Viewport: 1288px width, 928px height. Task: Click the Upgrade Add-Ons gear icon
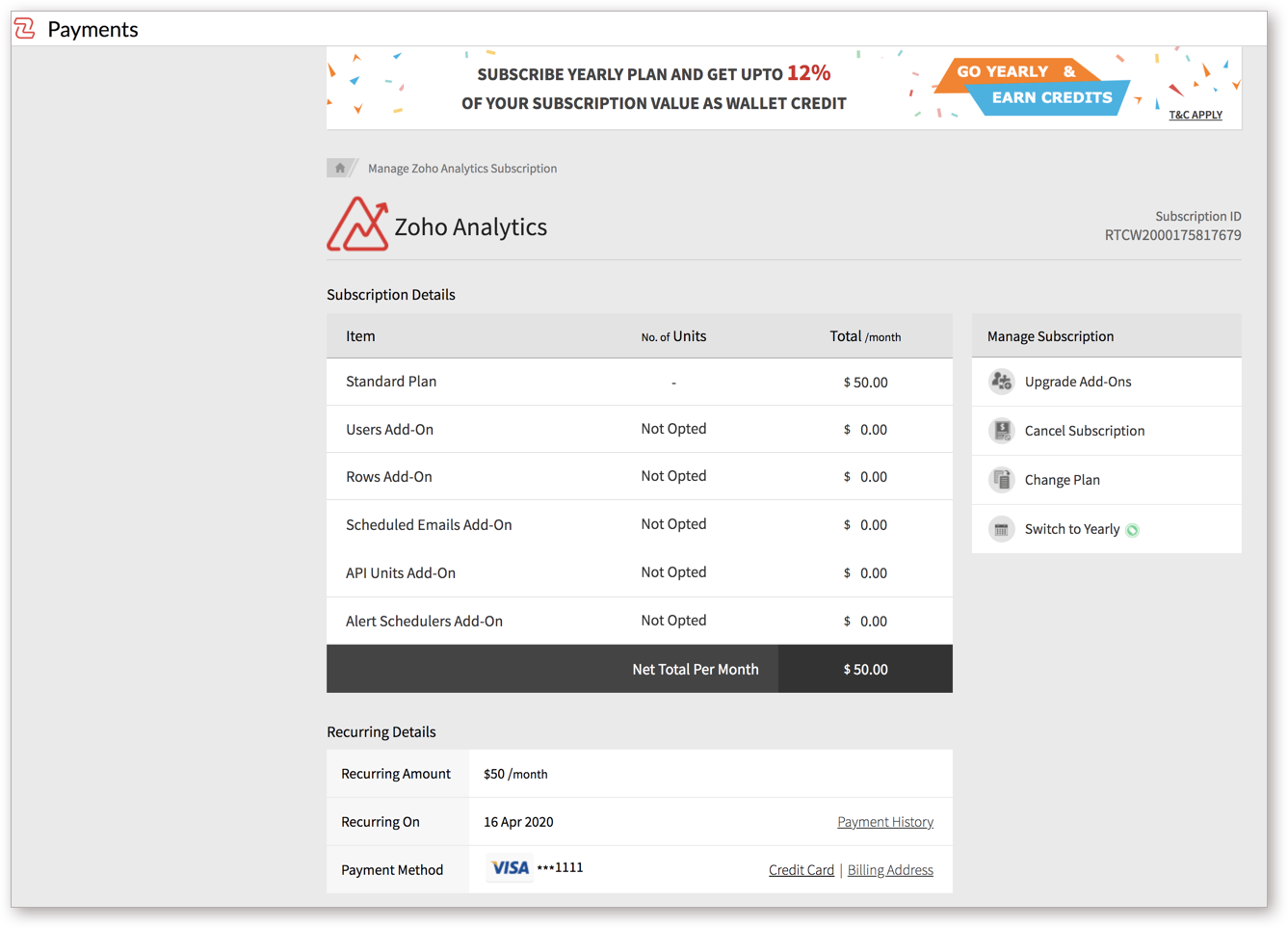1001,382
